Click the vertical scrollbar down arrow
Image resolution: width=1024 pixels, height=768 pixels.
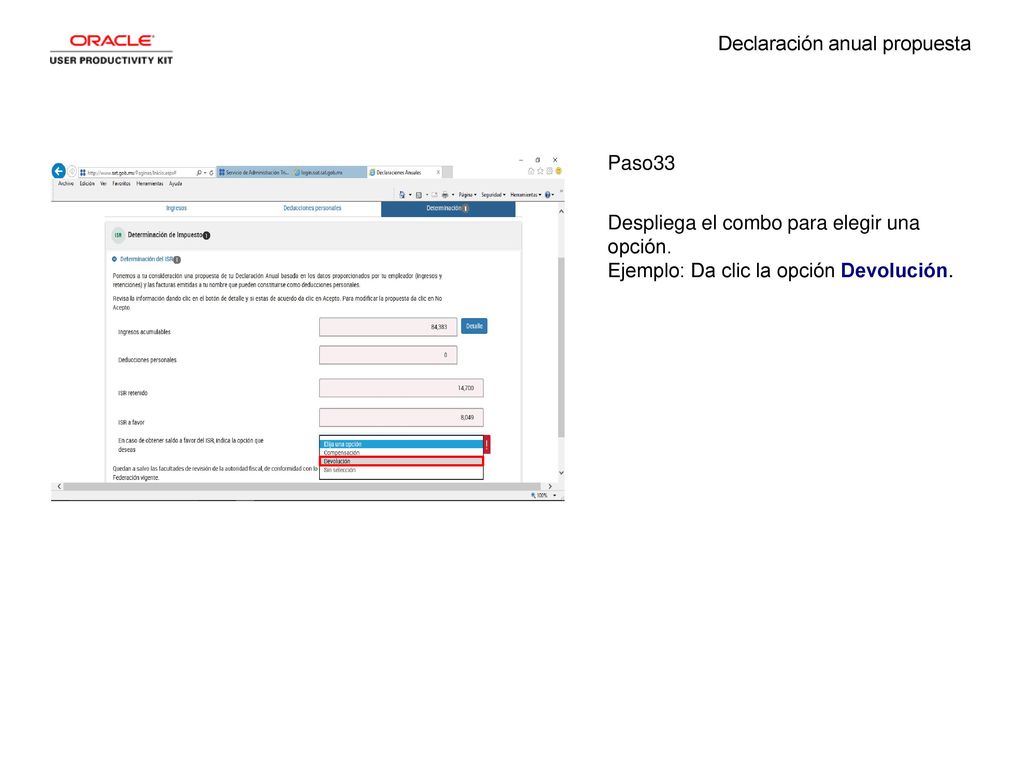[x=561, y=473]
